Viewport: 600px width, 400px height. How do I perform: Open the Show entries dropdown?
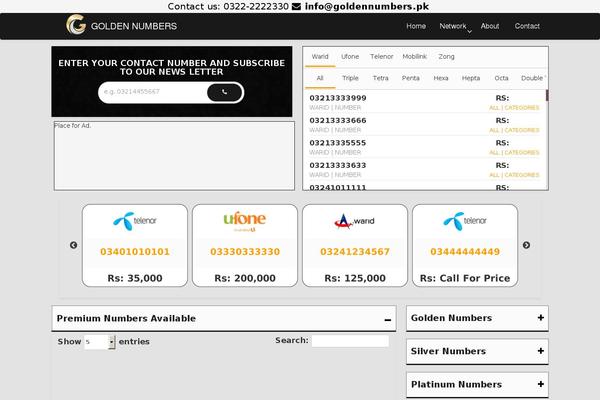[x=100, y=342]
